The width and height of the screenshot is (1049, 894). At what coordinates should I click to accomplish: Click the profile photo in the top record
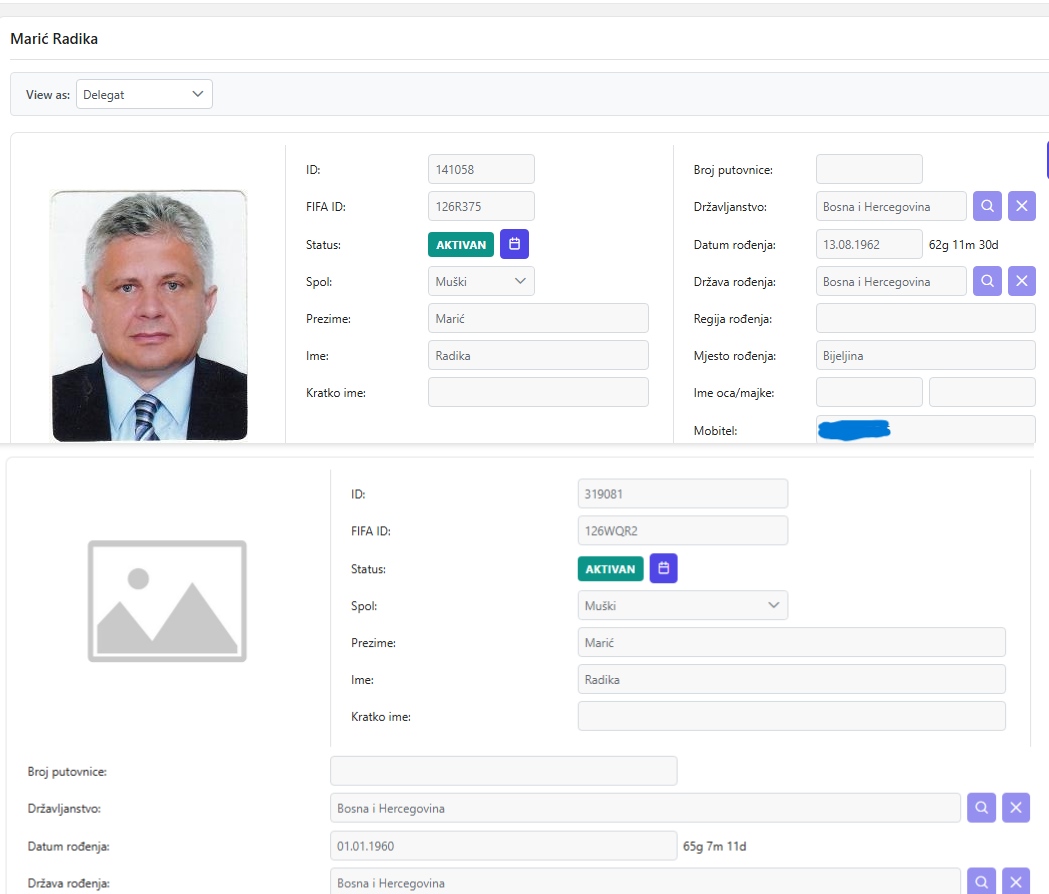149,315
